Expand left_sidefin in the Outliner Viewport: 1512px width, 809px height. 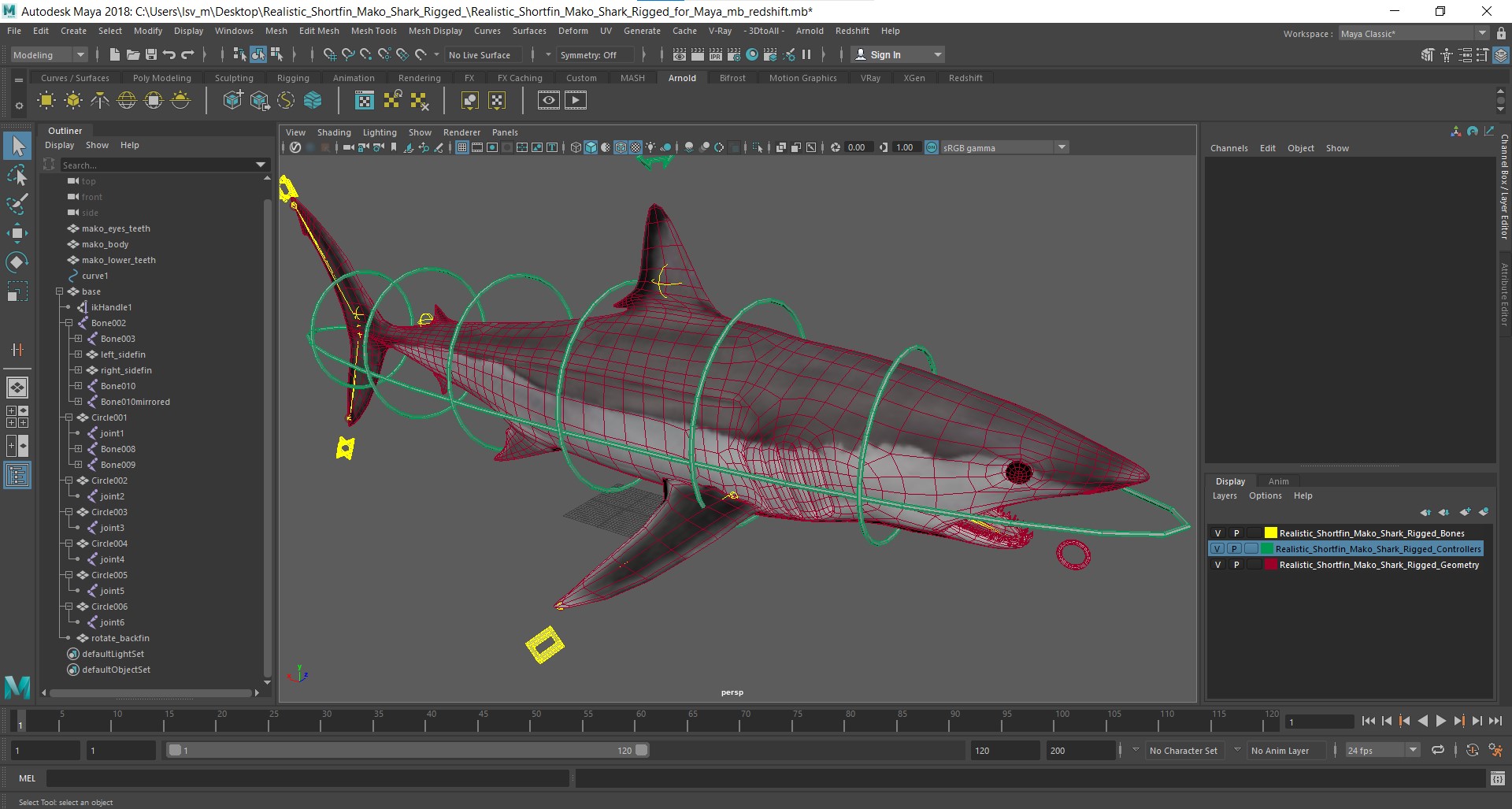coord(78,354)
